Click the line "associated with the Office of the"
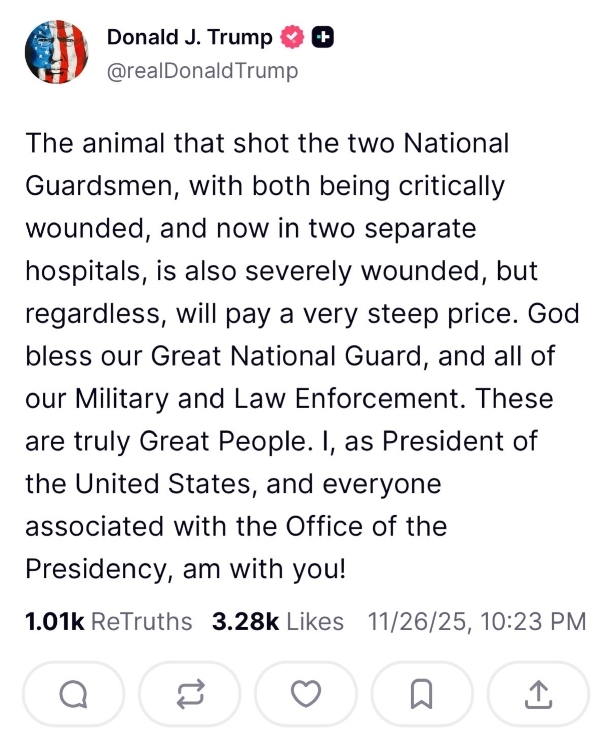600x730 pixels. point(235,525)
